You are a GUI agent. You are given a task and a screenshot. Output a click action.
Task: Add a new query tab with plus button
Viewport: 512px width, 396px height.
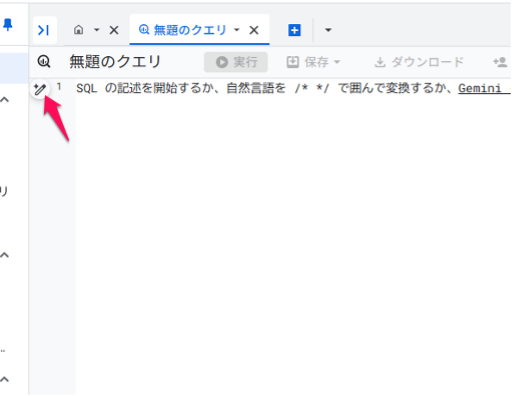(294, 30)
